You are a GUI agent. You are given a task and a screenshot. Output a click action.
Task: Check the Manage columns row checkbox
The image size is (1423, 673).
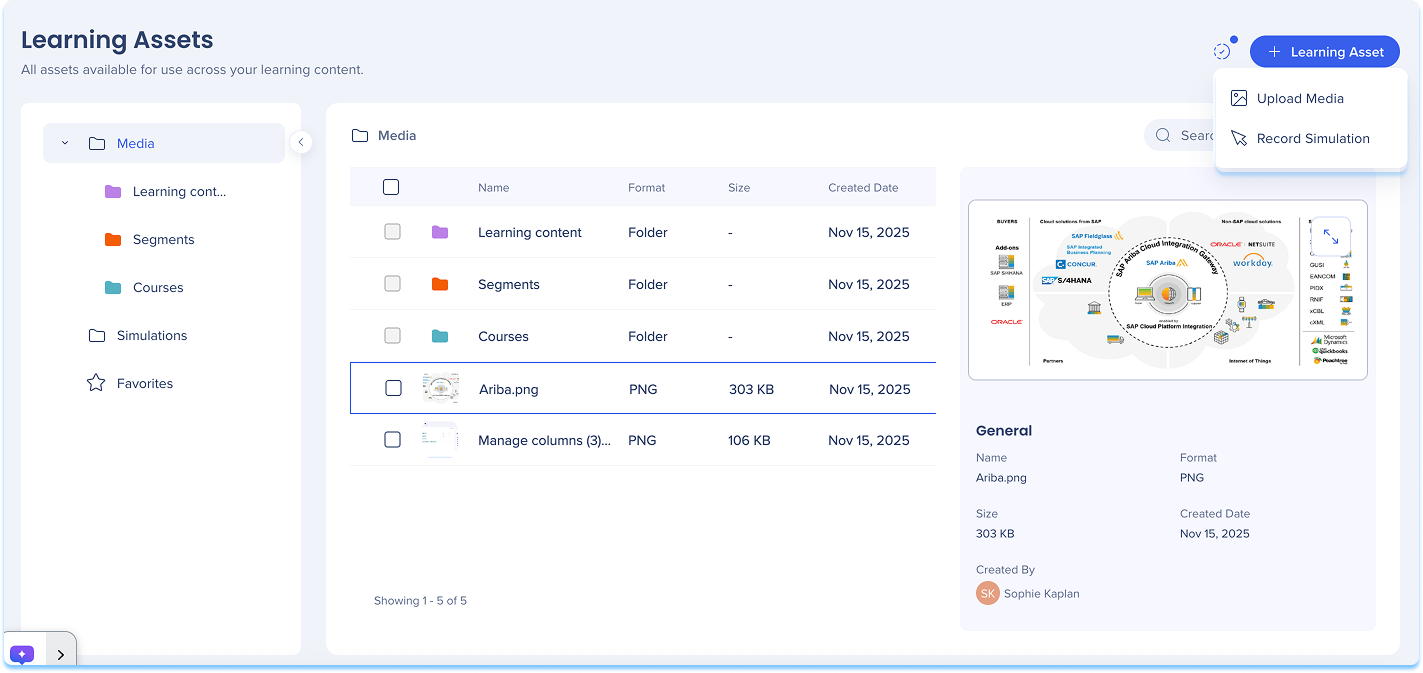(x=392, y=439)
